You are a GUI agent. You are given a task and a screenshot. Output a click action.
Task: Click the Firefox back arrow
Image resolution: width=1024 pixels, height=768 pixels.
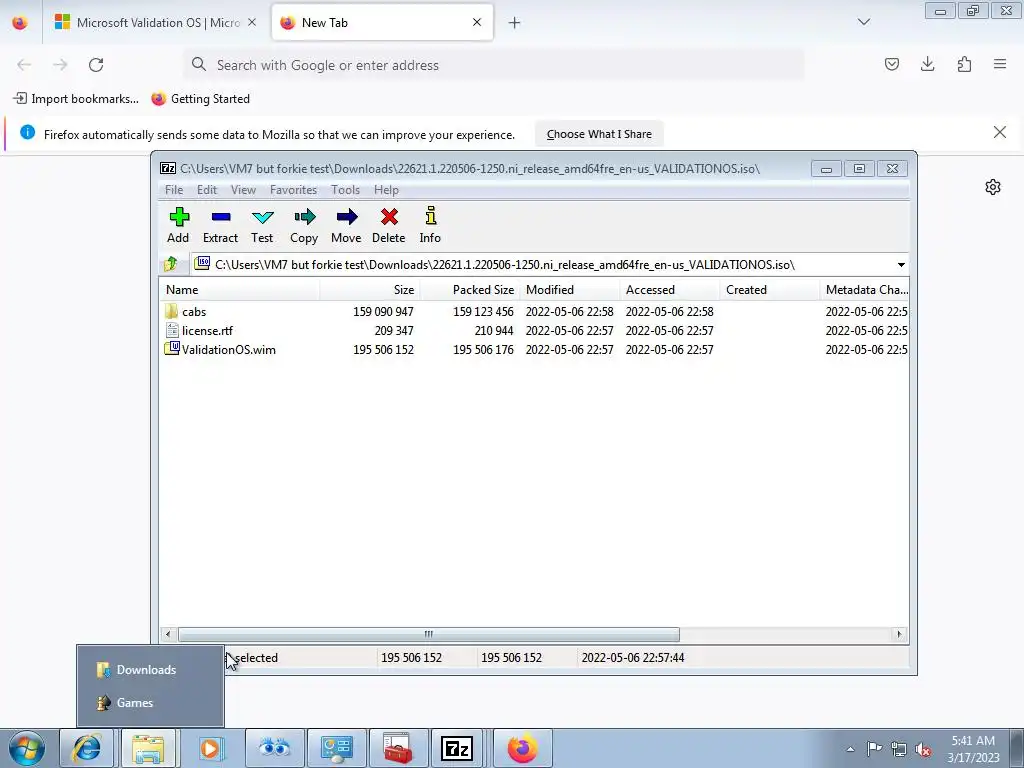pos(24,65)
